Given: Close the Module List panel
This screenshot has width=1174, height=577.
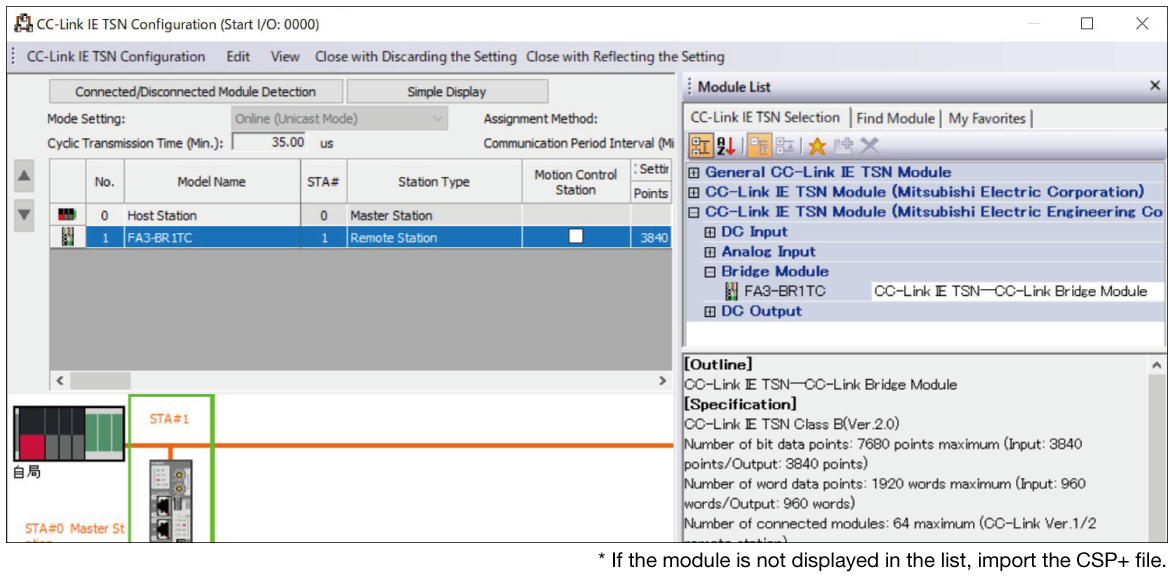Looking at the screenshot, I should pos(1155,86).
